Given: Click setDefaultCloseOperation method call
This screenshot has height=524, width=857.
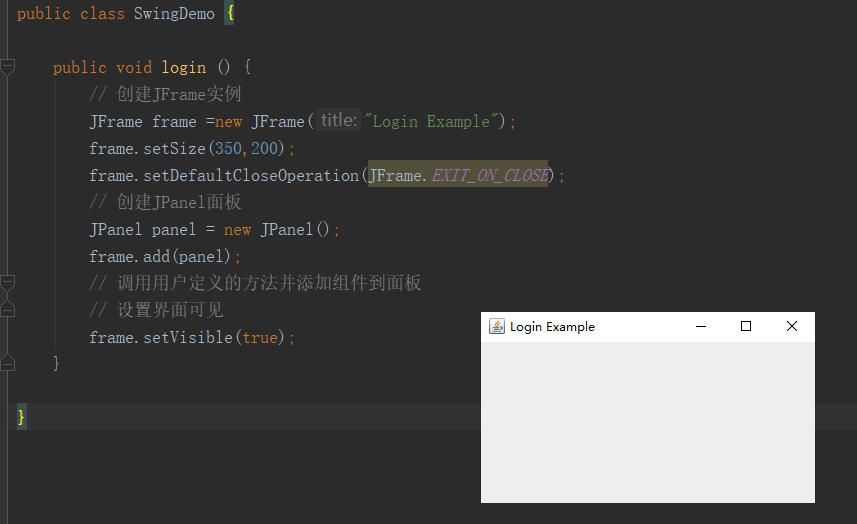Looking at the screenshot, I should (251, 175).
